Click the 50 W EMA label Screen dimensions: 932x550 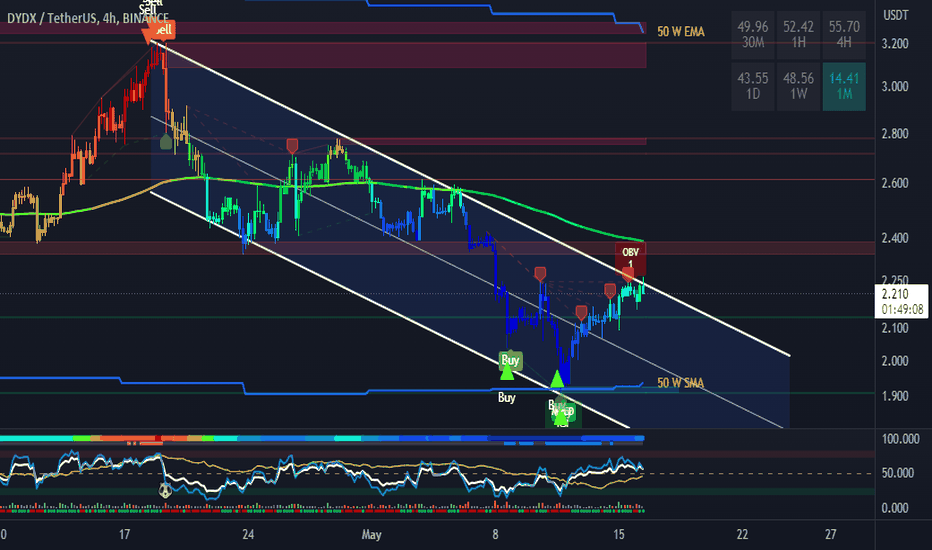pos(681,32)
